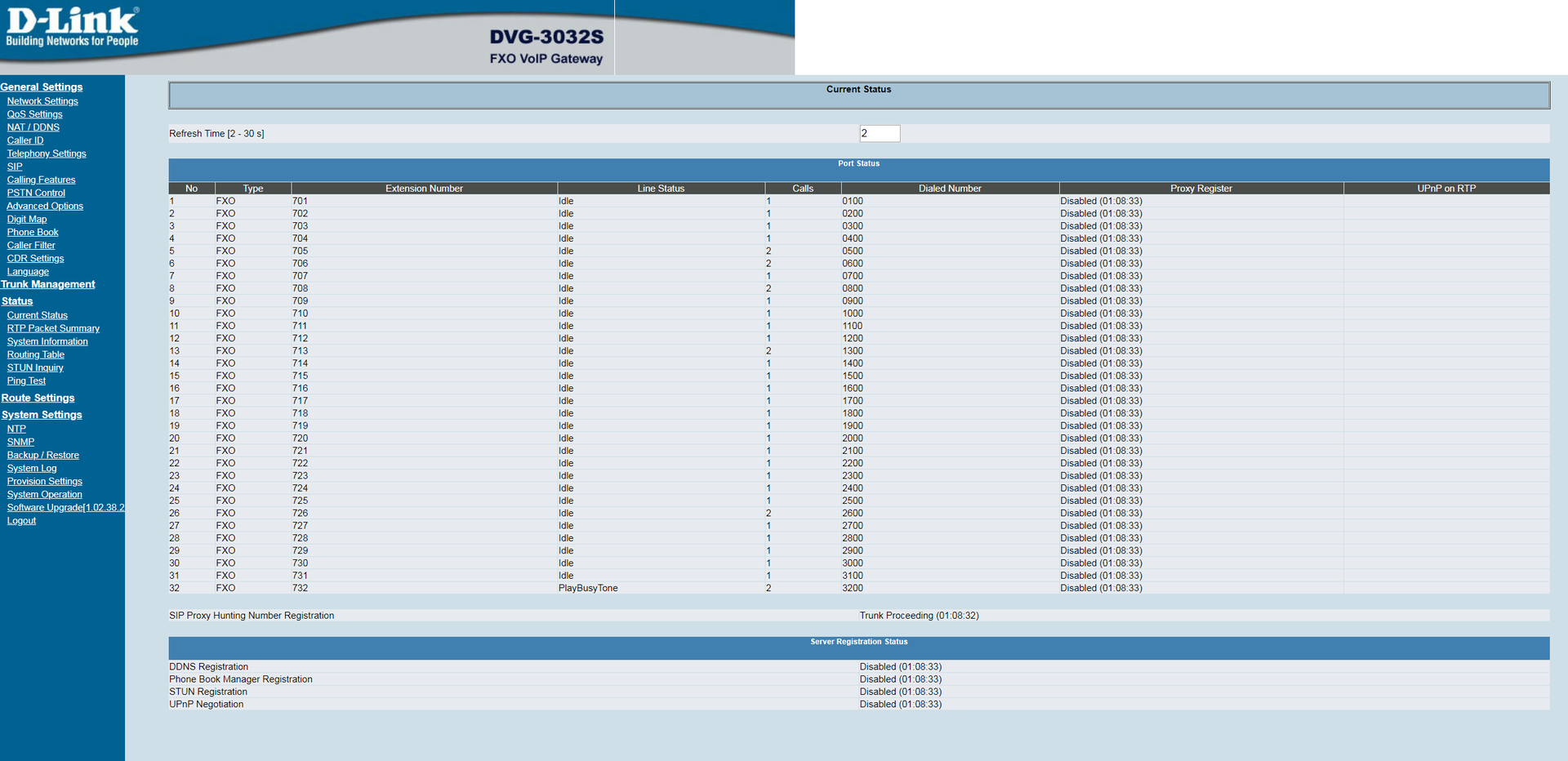The width and height of the screenshot is (1568, 761).
Task: Select extension number 701
Action: coord(301,201)
